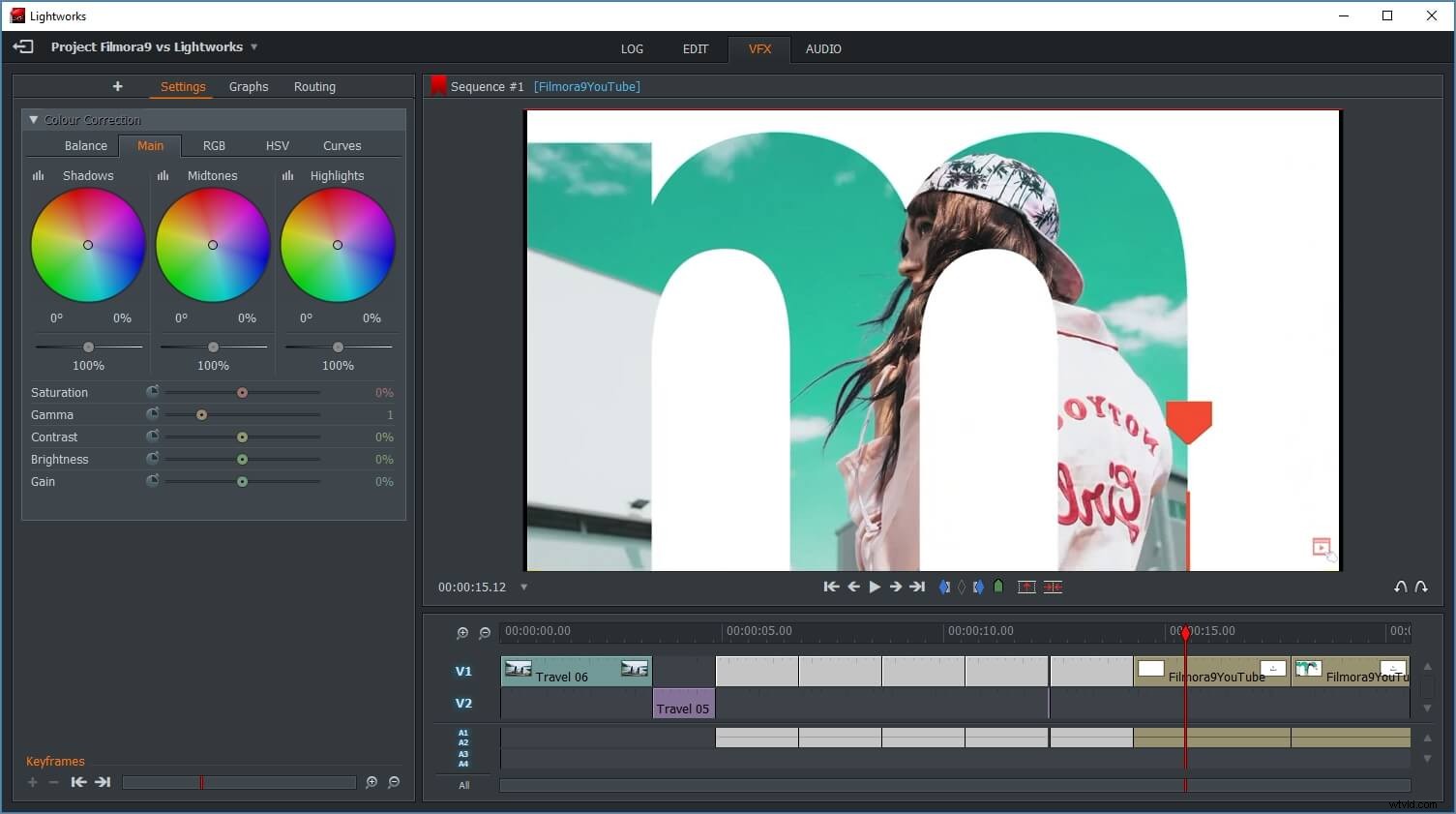
Task: Enable the A1 audio track selector
Action: 463,733
